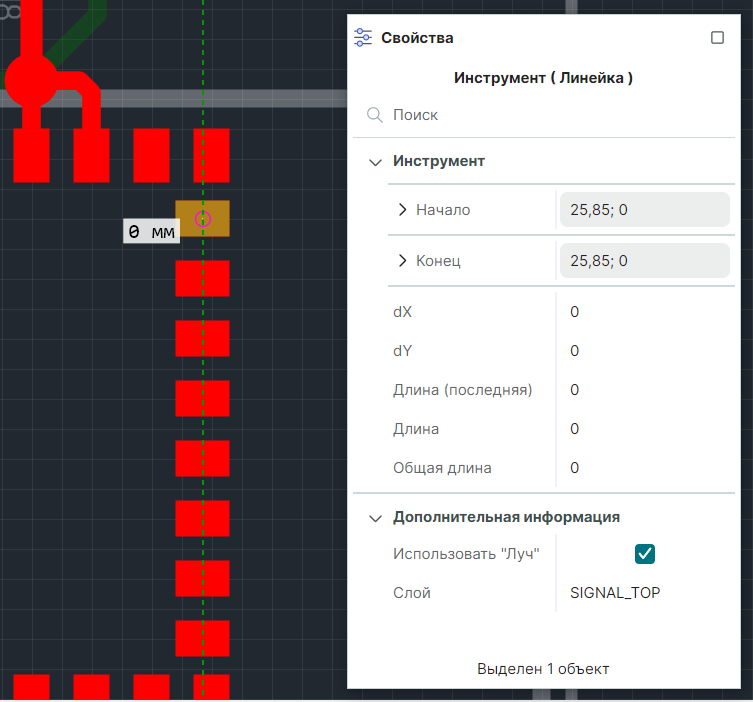
Task: Collapse the Инструмент section chevron
Action: tap(375, 161)
